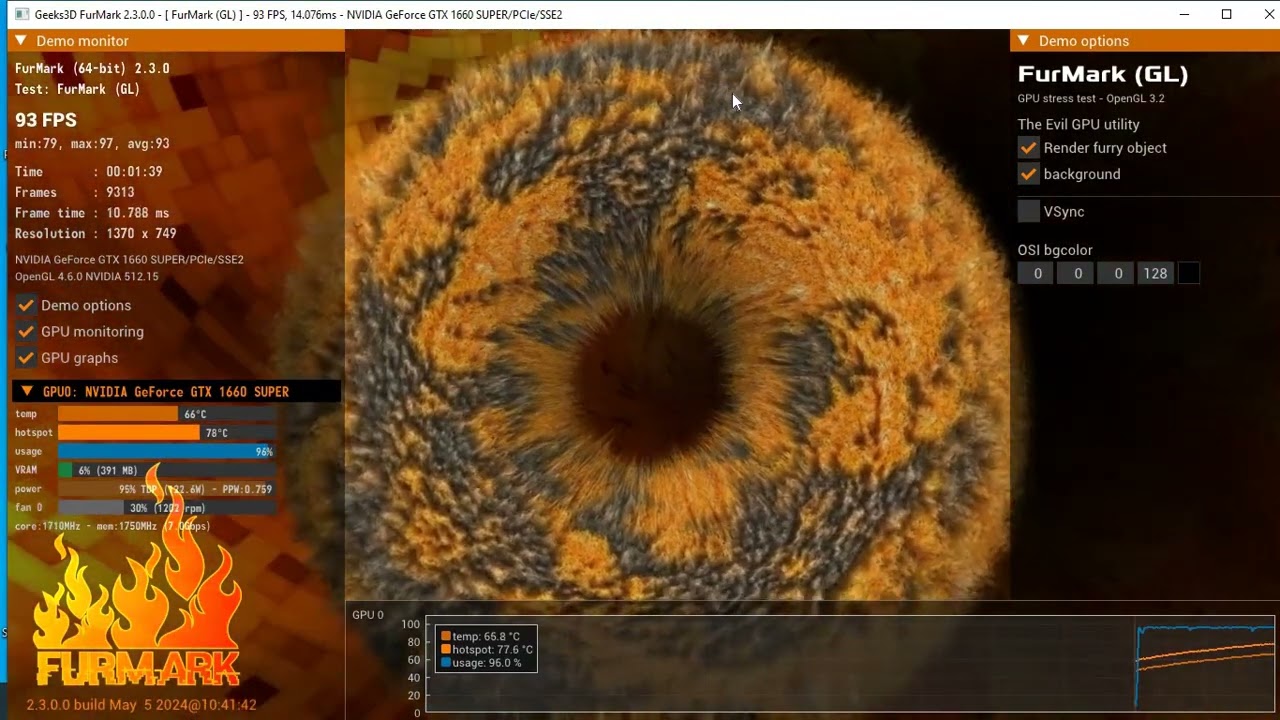Click the GPU stress test - OpenGL 3.2 text
Image resolution: width=1280 pixels, height=720 pixels.
point(1091,98)
